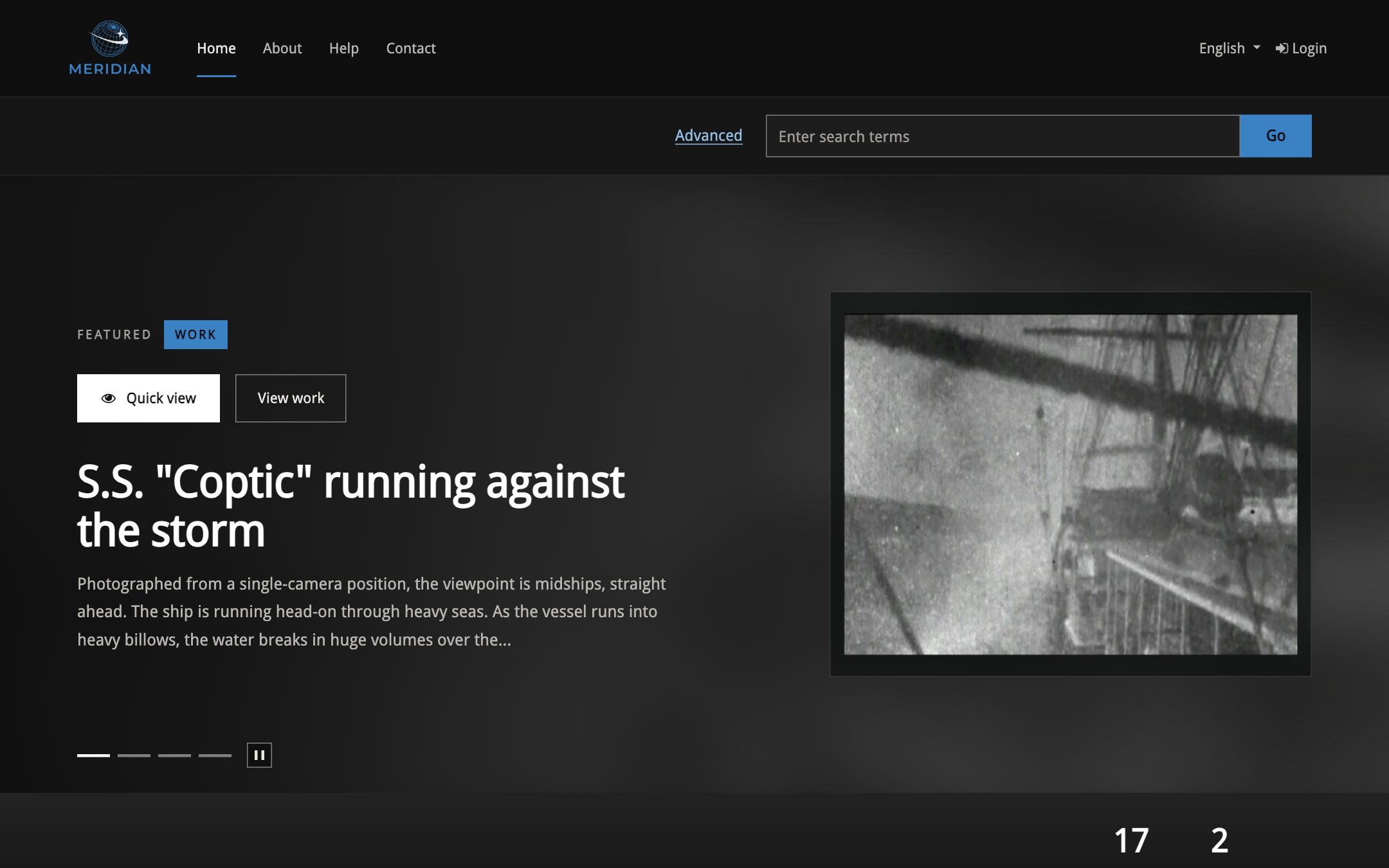Go to the About page

click(282, 48)
